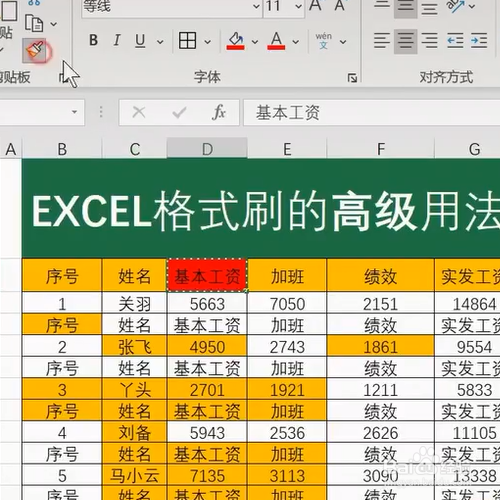Open the font color dropdown arrow
This screenshot has height=500, width=500.
click(x=295, y=42)
